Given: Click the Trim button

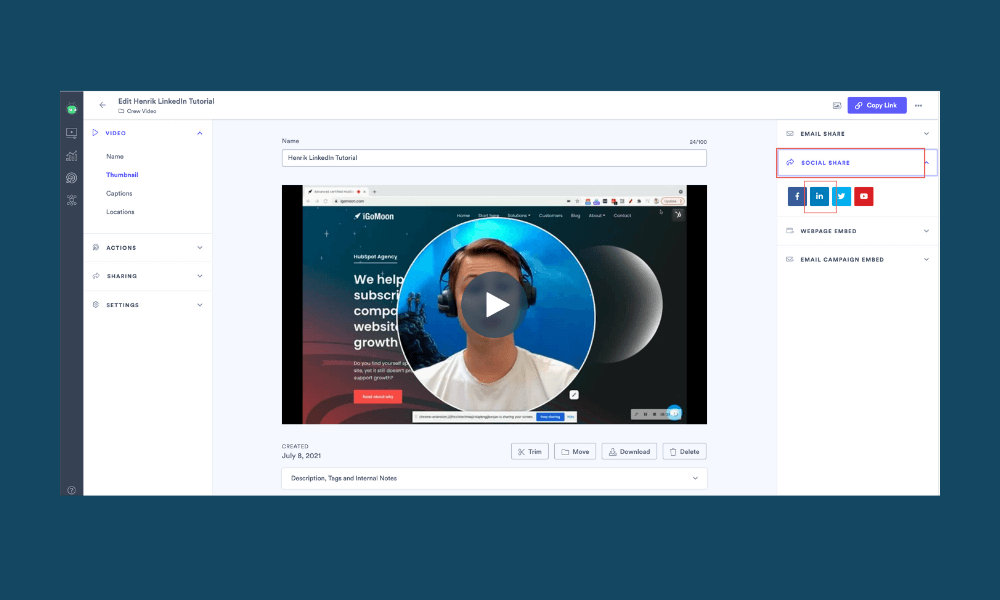Looking at the screenshot, I should [x=529, y=451].
